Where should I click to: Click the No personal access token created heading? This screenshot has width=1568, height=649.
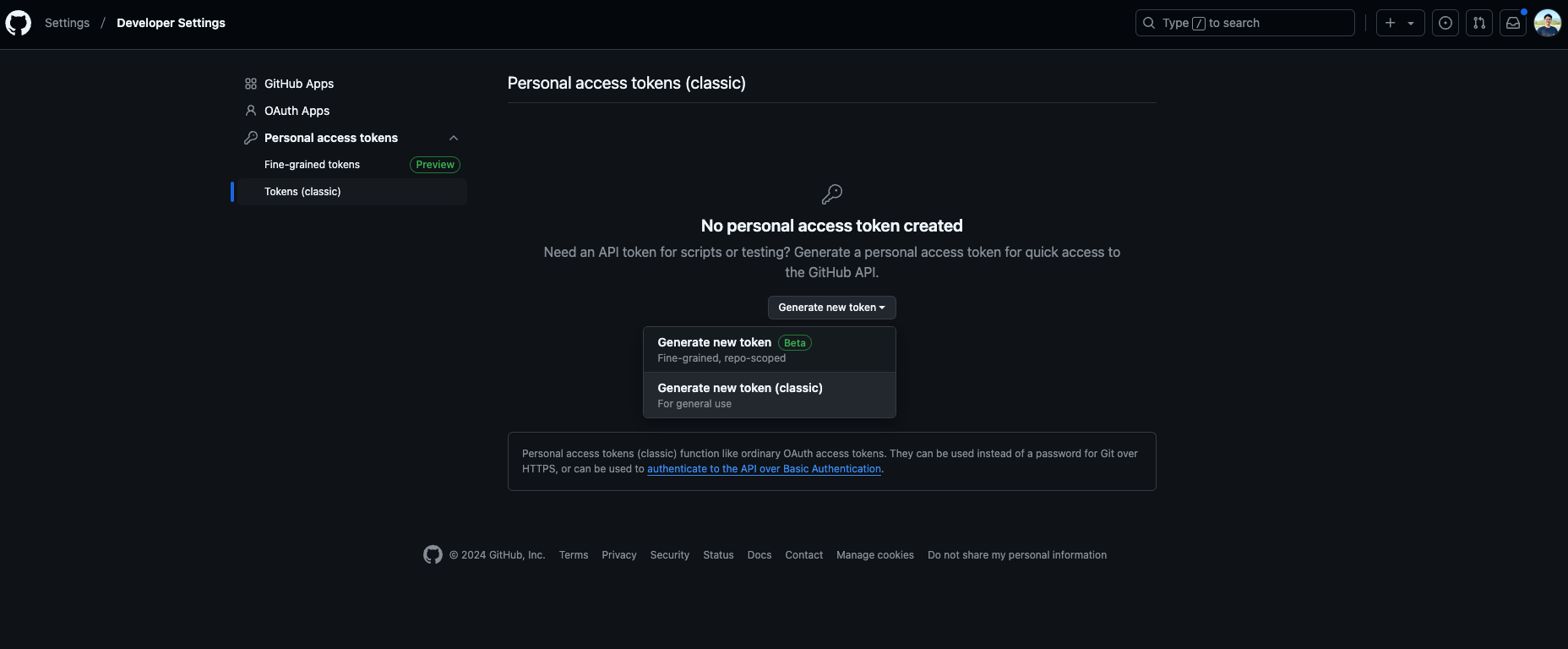(832, 226)
